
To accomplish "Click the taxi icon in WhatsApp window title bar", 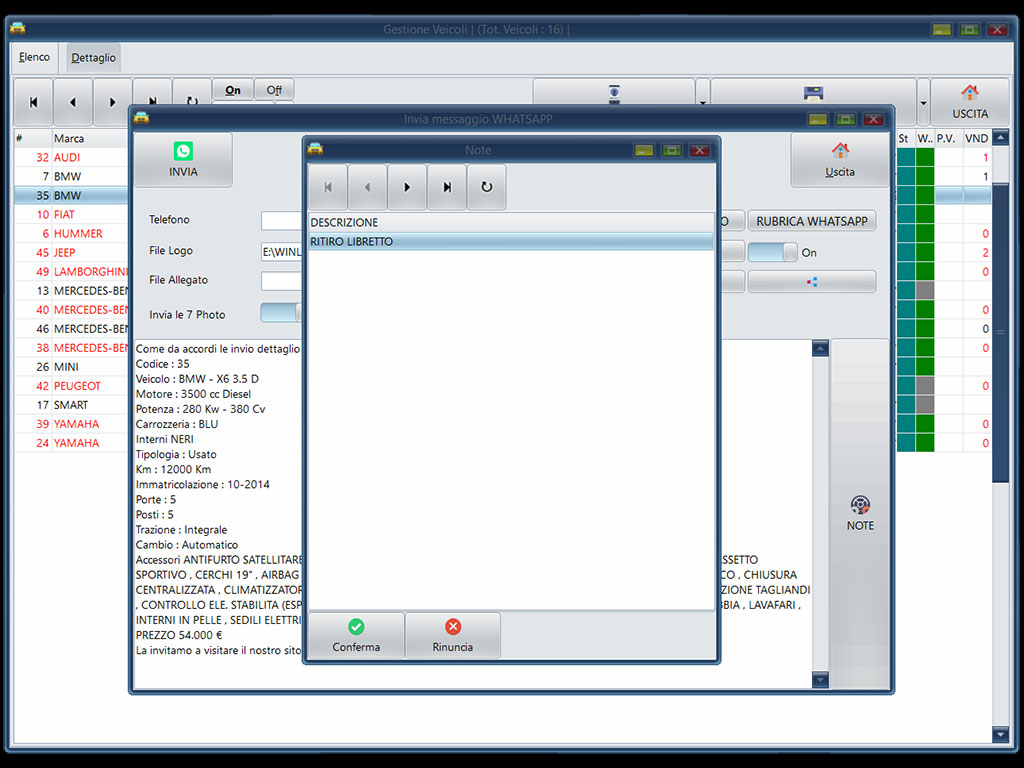I will [141, 118].
